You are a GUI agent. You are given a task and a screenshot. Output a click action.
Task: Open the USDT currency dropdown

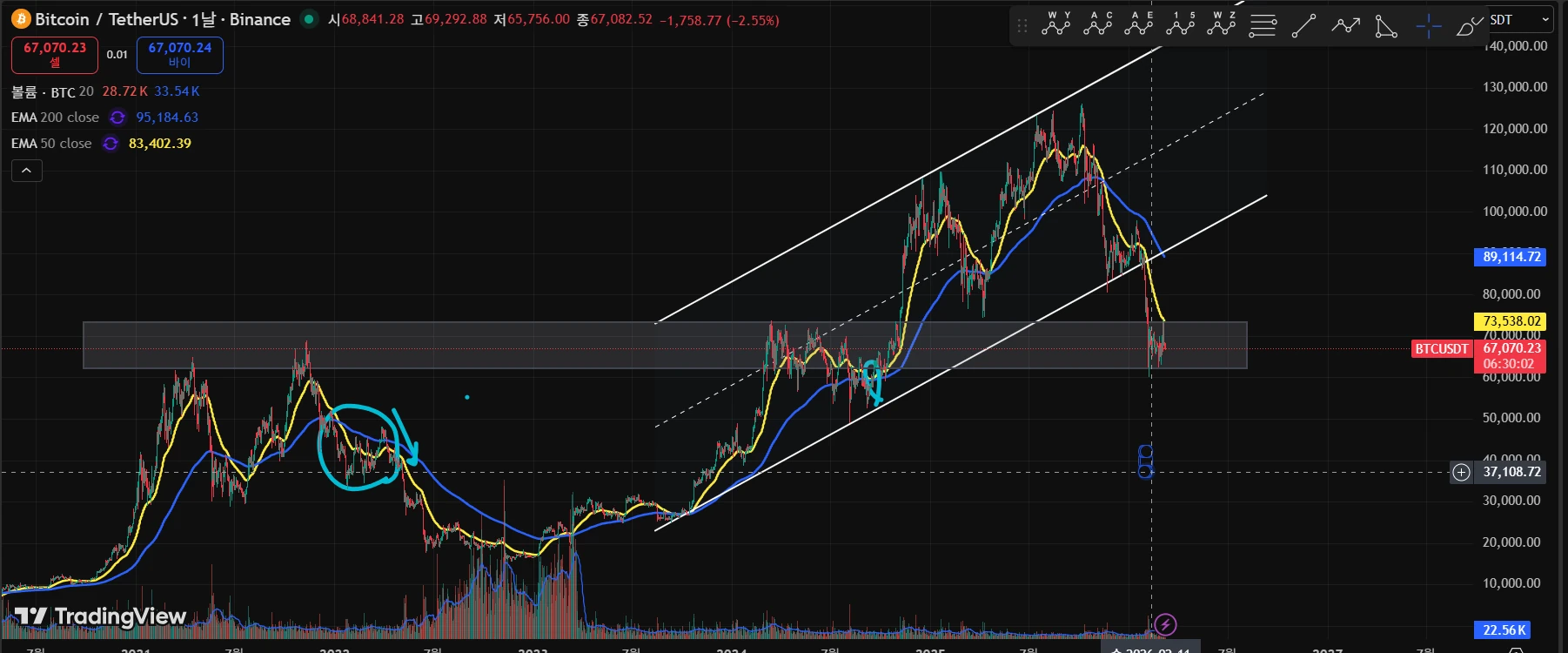tap(1520, 19)
